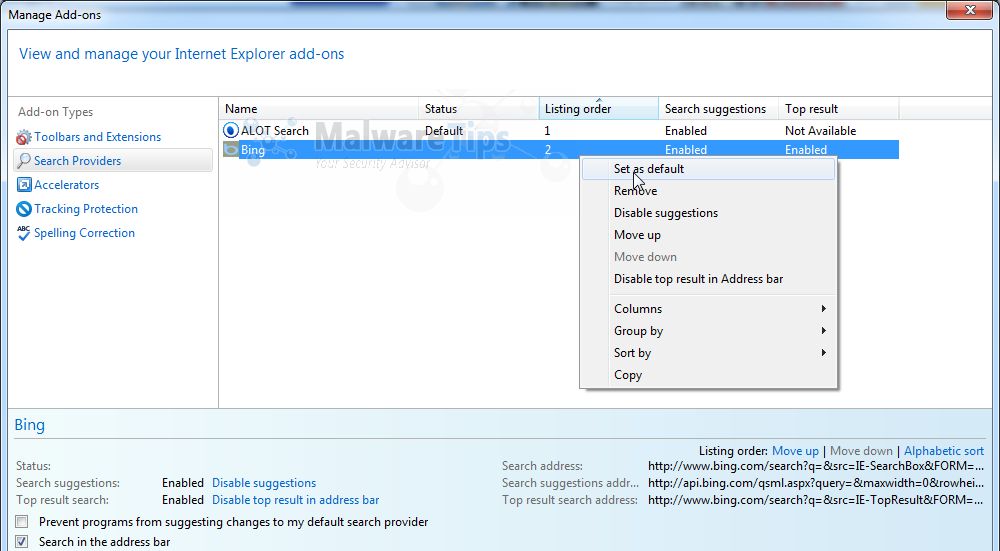The width and height of the screenshot is (1000, 551).
Task: Sort by the Listing order column header
Action: click(599, 109)
